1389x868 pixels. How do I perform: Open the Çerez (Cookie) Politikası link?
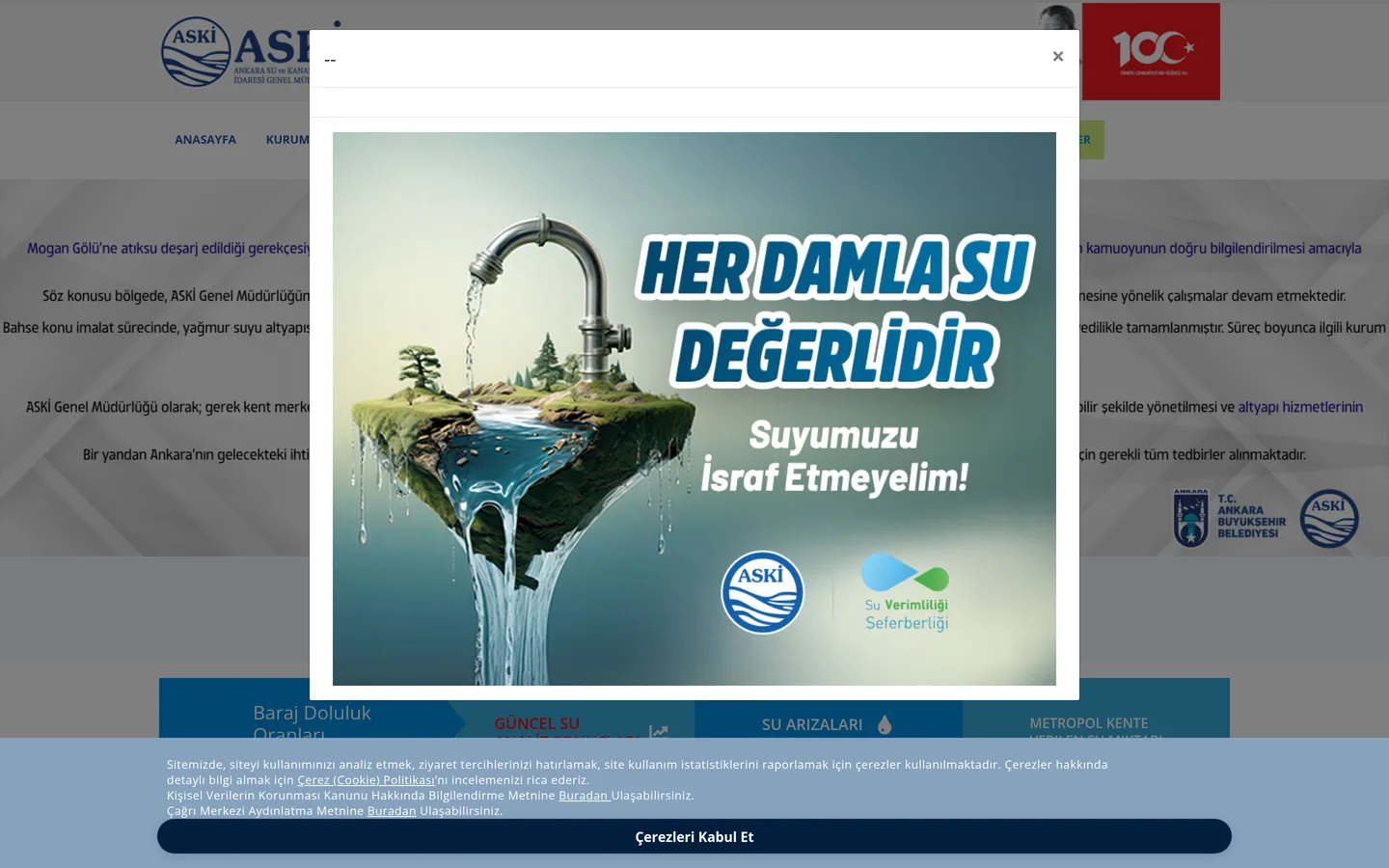[366, 780]
